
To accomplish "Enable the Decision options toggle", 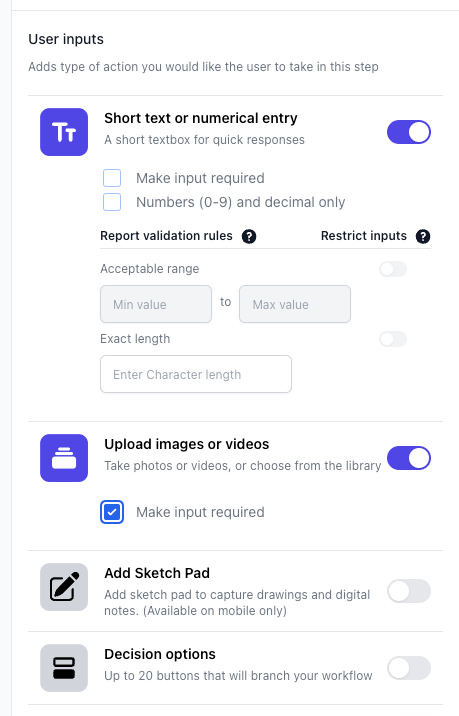I will [x=409, y=668].
